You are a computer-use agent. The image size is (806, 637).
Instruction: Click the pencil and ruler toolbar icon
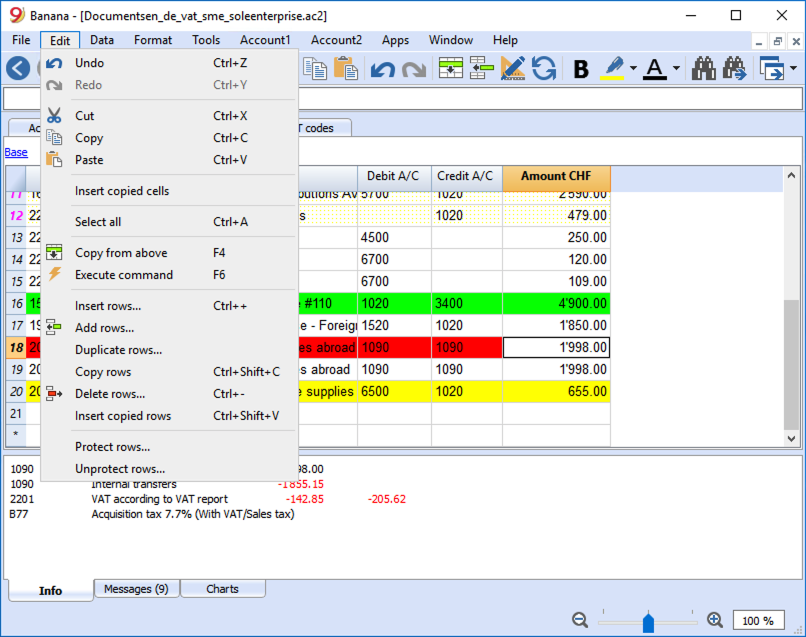click(512, 68)
